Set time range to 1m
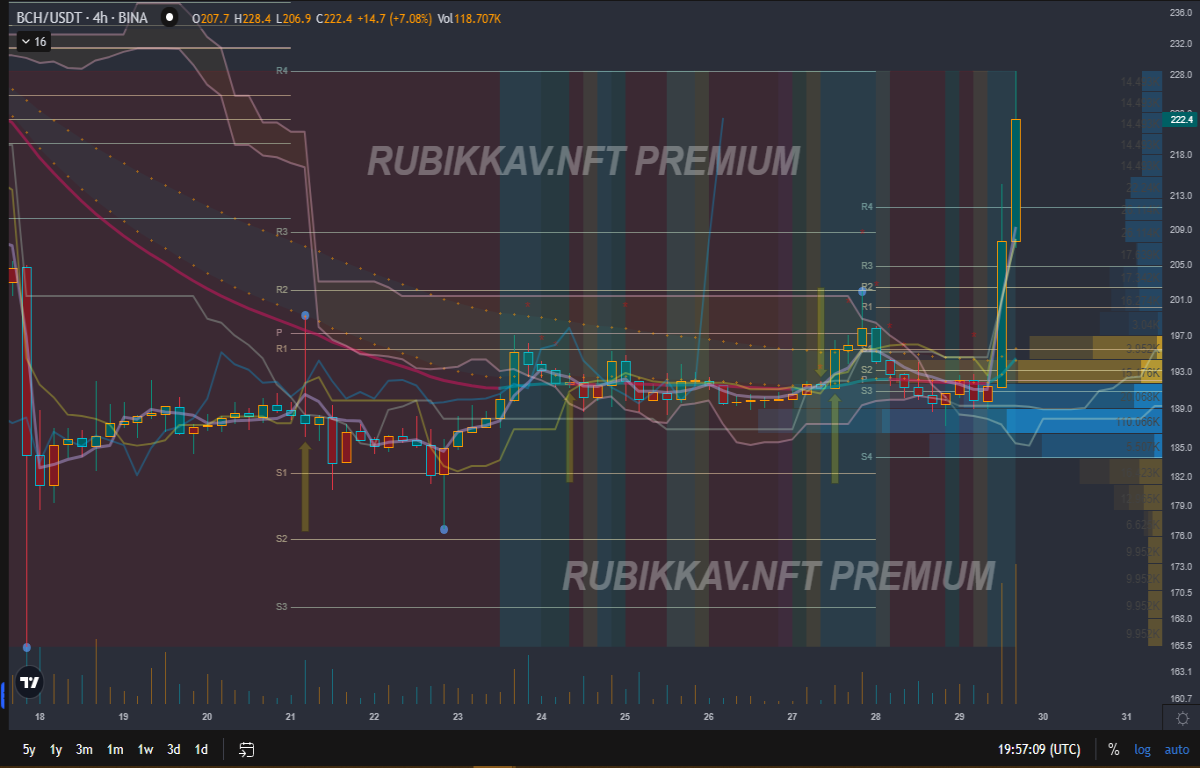1200x768 pixels. [115, 749]
